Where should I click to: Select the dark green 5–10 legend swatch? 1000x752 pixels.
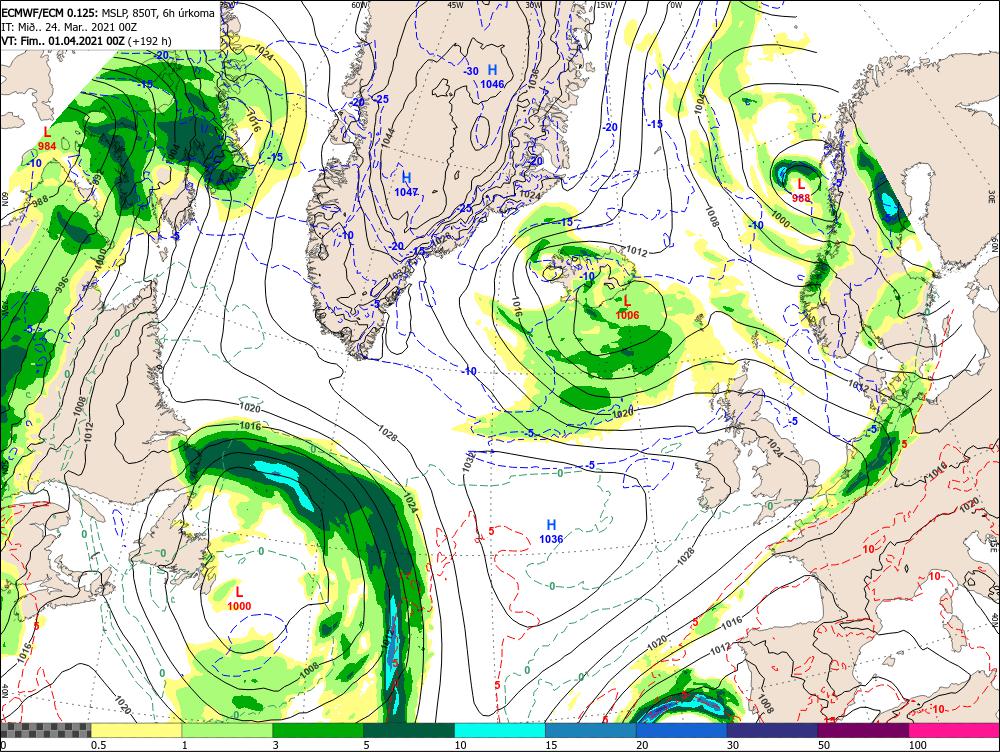click(409, 730)
